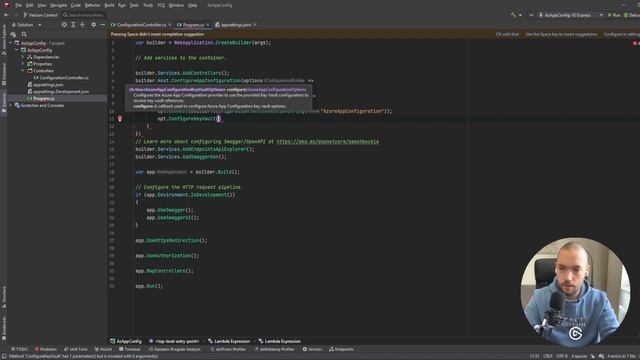Select appsettings.json in the solution tree

(x=45, y=84)
